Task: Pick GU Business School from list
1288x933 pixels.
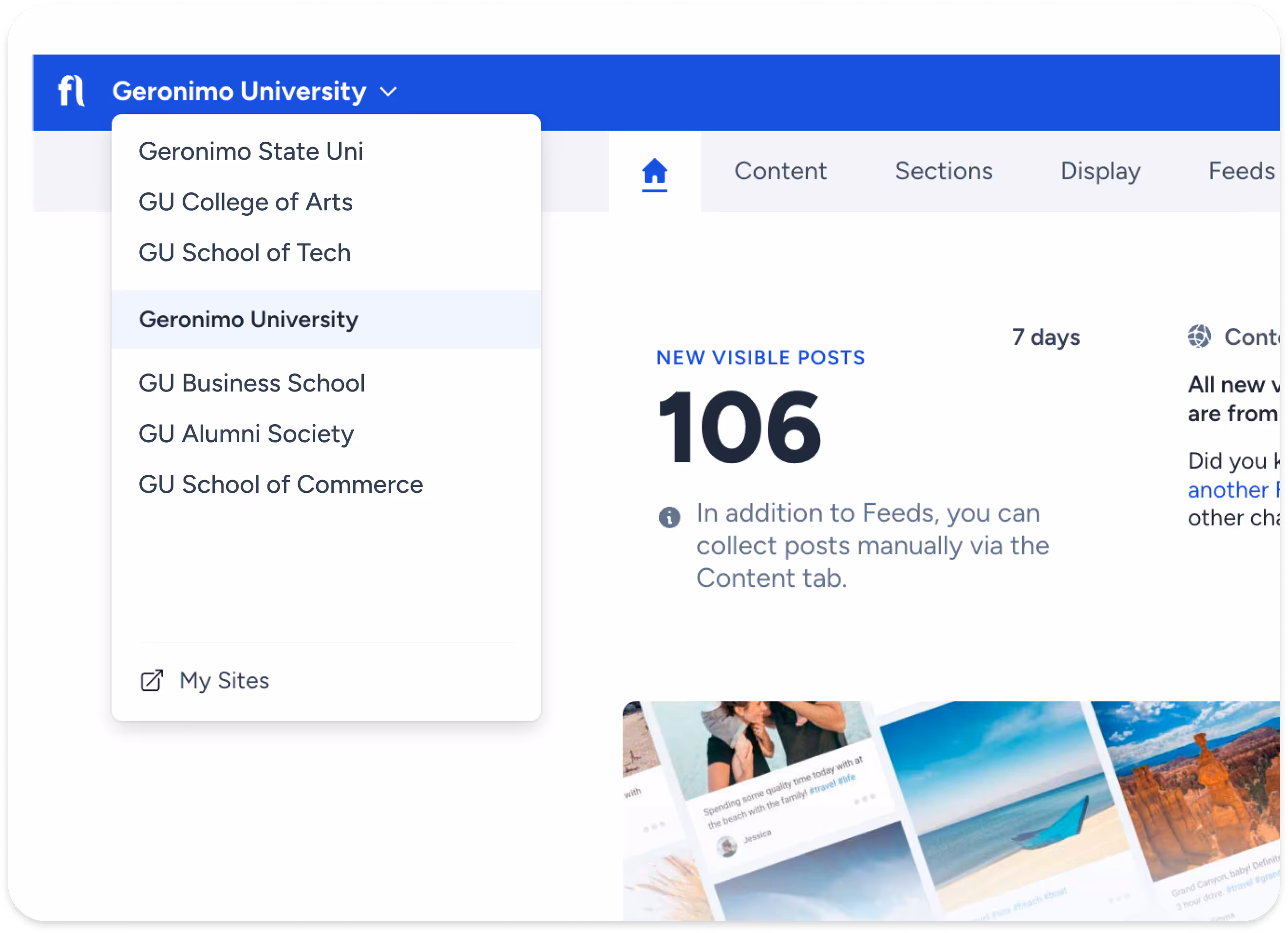Action: pyautogui.click(x=251, y=383)
